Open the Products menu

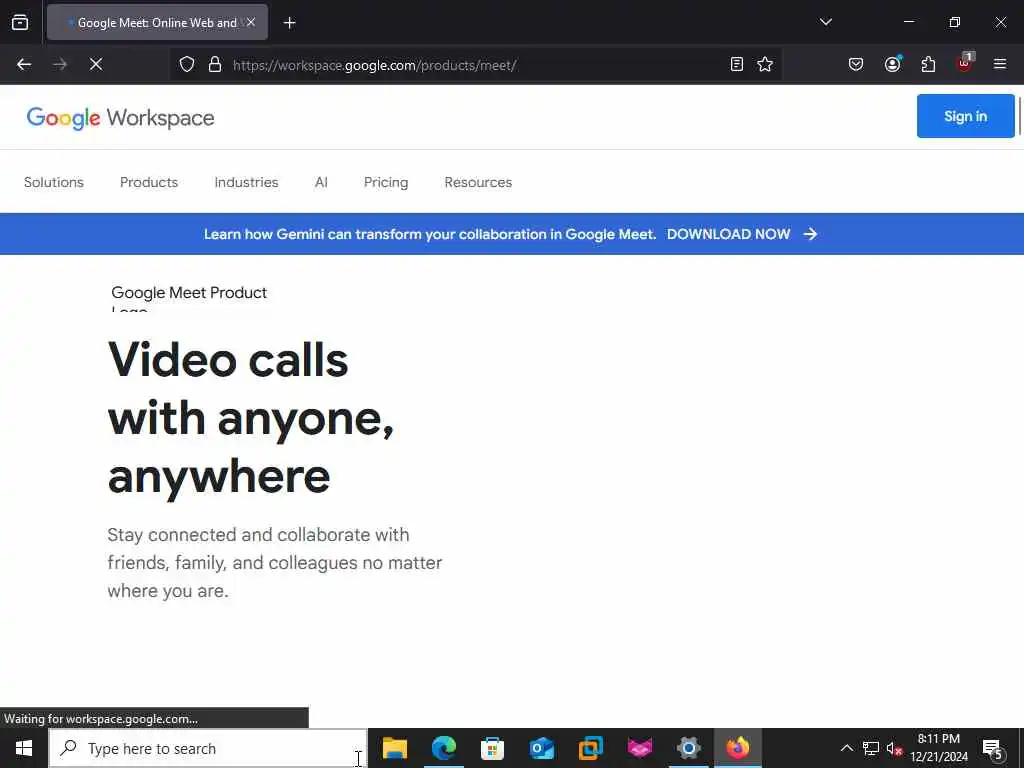149,182
